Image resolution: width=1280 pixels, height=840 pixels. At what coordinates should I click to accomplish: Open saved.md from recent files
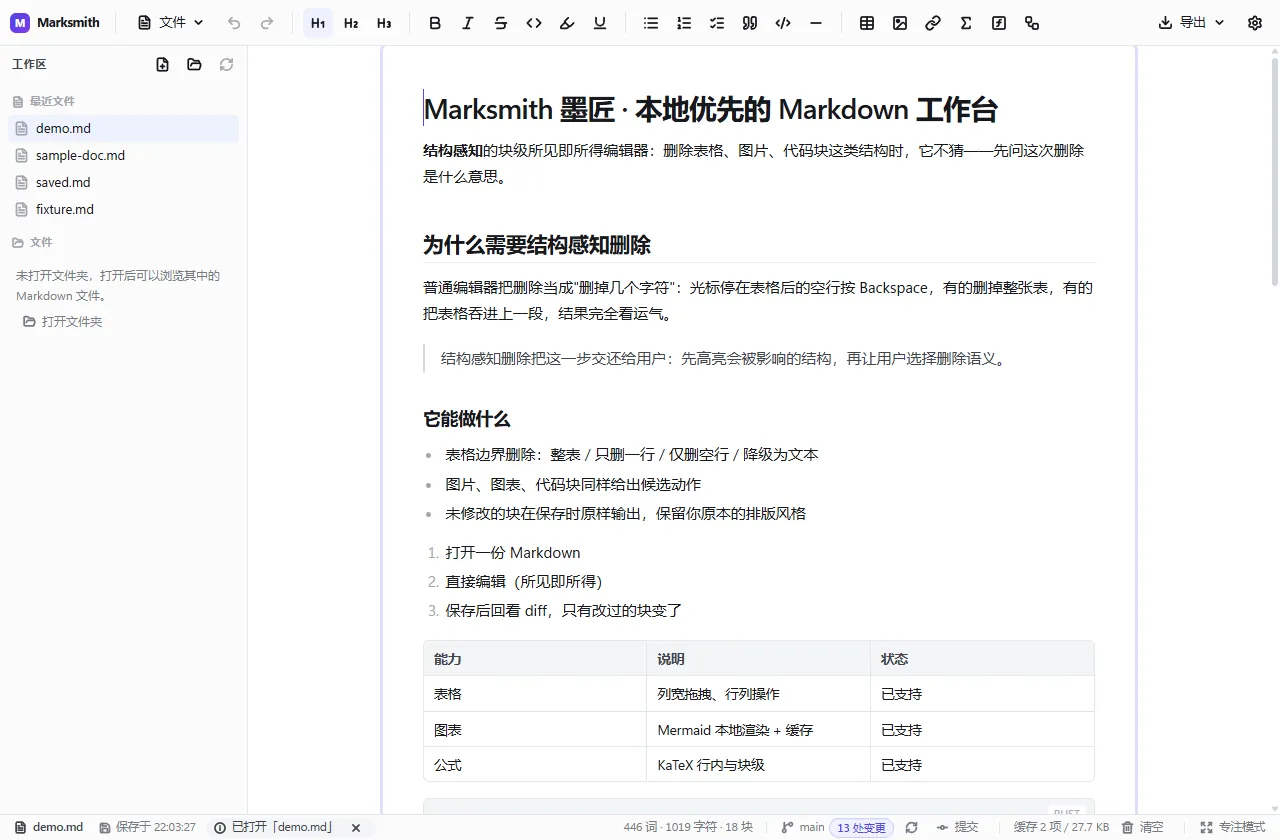tap(124, 182)
